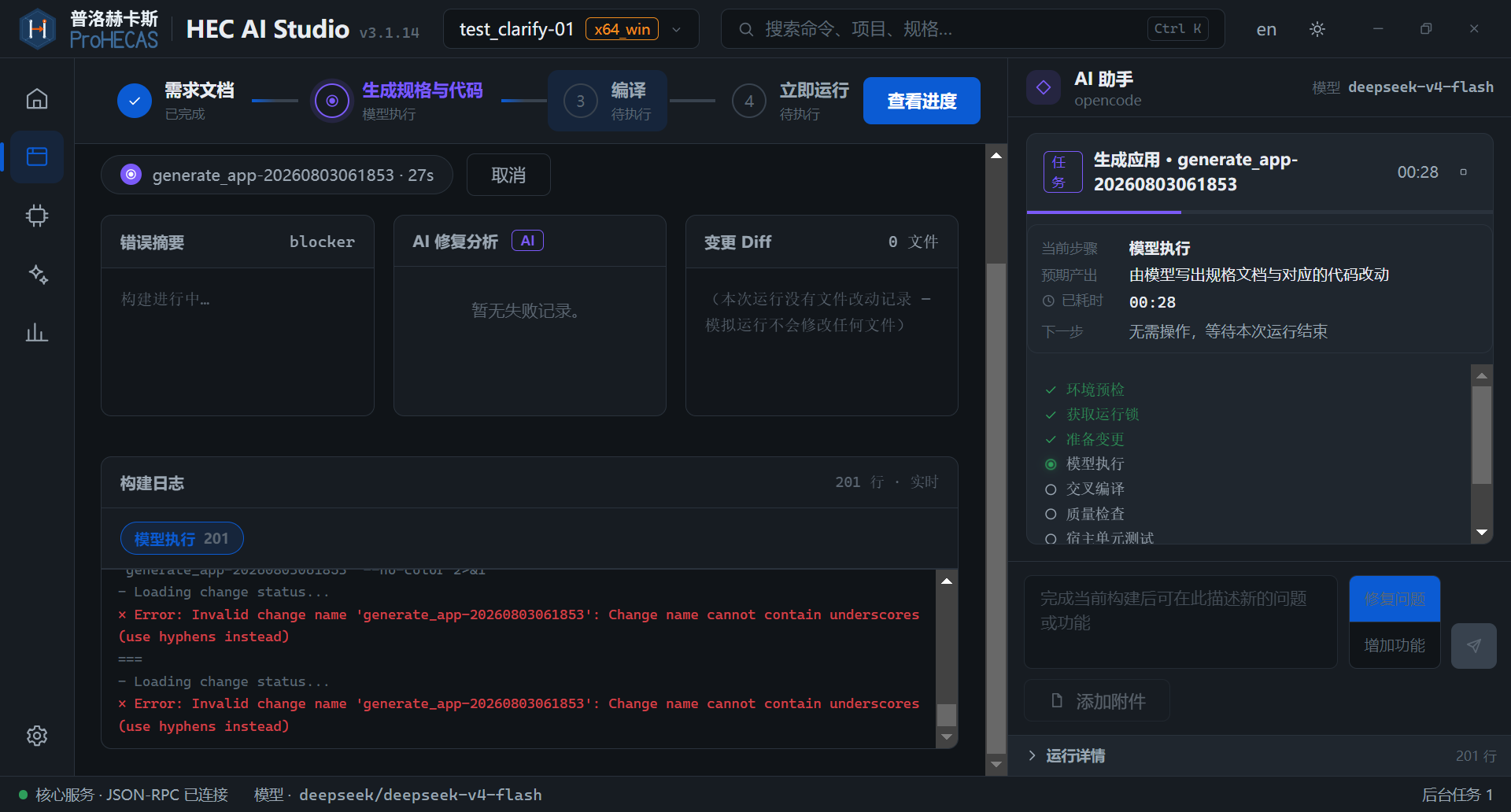Image resolution: width=1511 pixels, height=812 pixels.
Task: Click the elapsed time clock icon
Action: click(1048, 301)
